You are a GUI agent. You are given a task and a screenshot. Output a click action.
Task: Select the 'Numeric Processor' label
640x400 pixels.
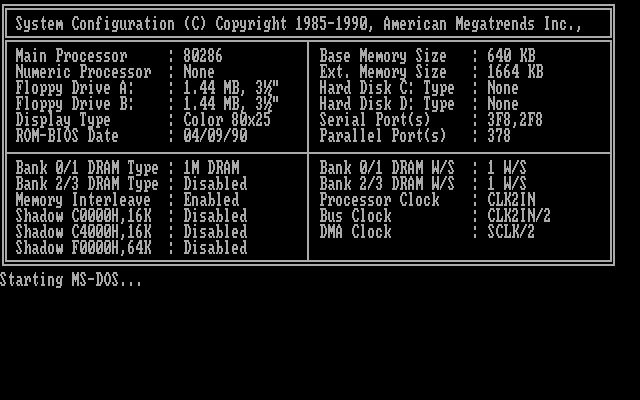tap(83, 72)
